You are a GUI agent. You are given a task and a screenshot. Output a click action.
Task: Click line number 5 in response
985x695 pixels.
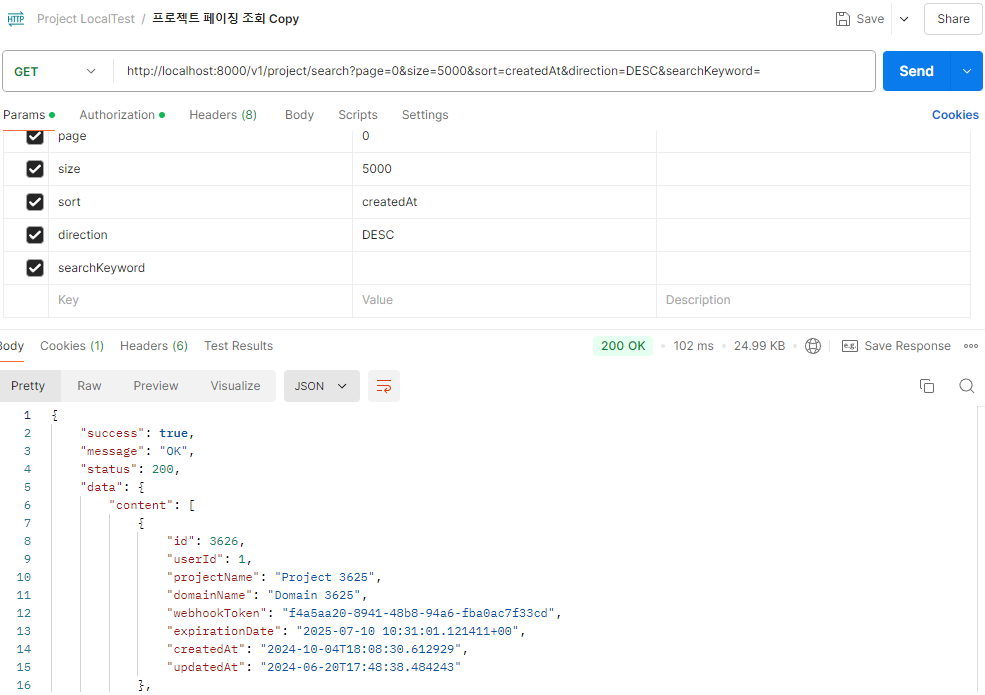coord(27,487)
